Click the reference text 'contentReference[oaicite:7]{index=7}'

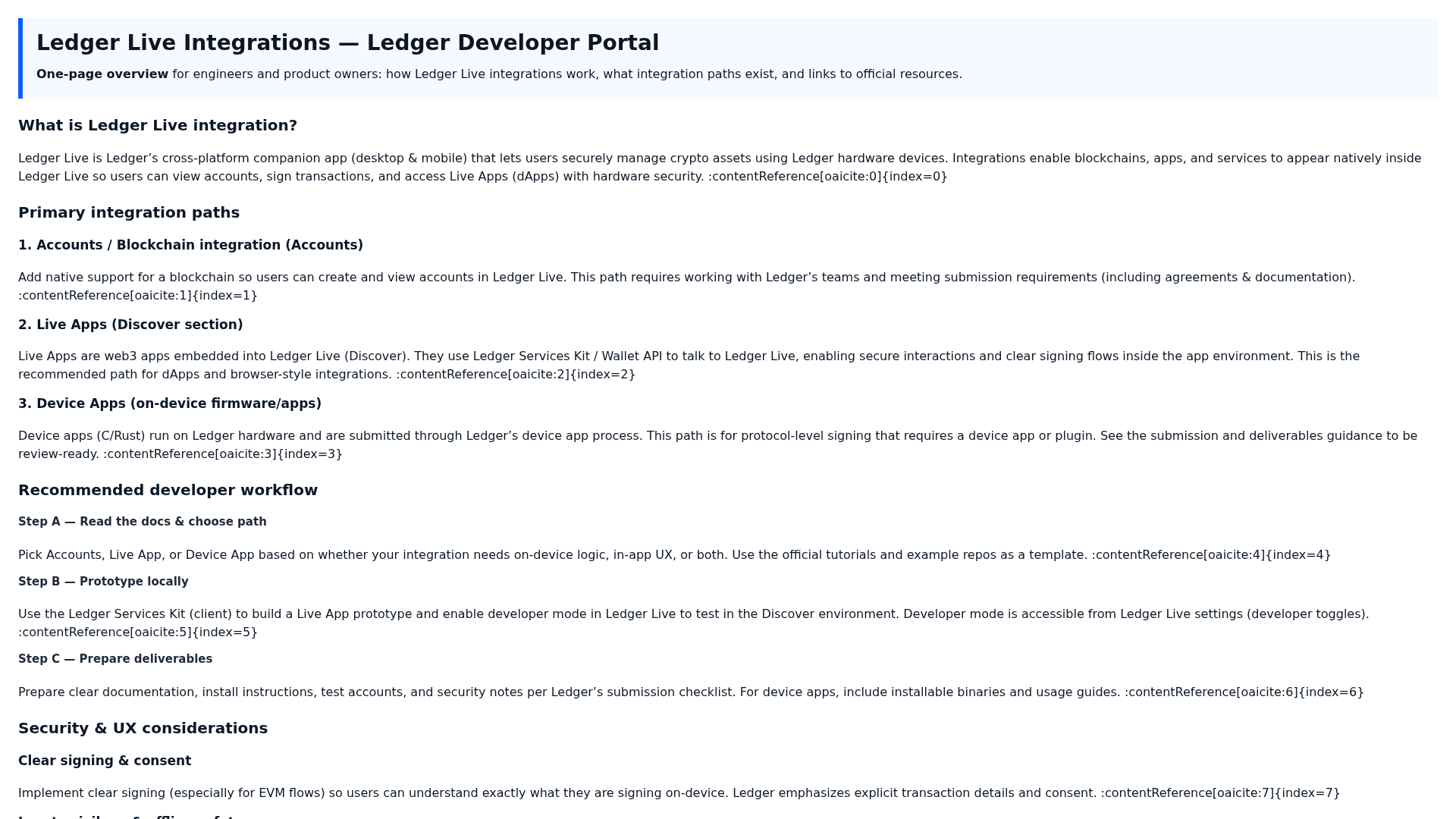1222,793
